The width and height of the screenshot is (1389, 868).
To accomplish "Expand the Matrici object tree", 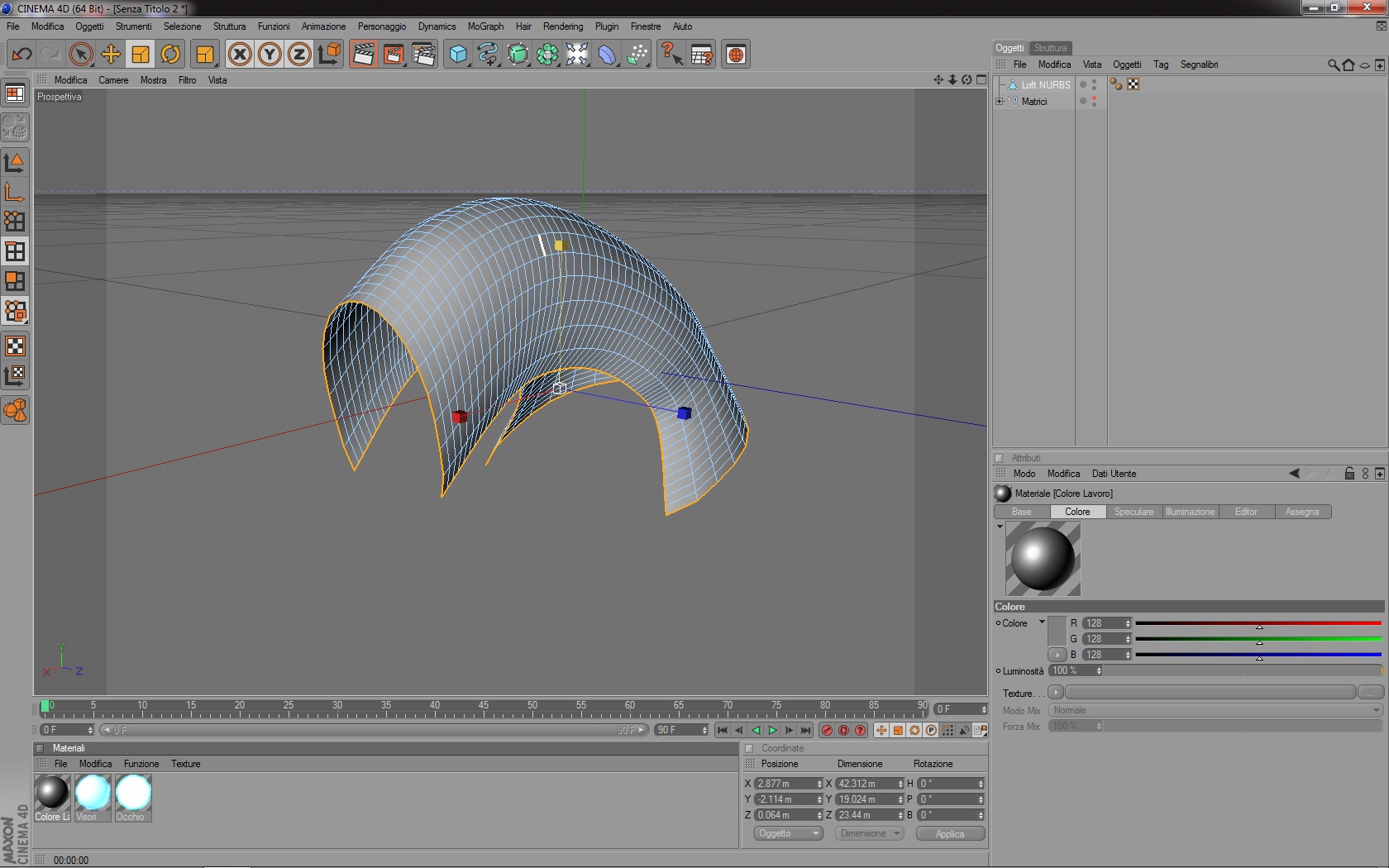I will (1000, 102).
